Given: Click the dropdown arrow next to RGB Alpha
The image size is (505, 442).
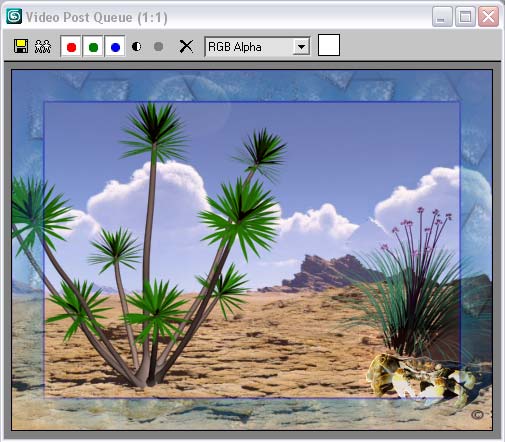Looking at the screenshot, I should [x=301, y=47].
